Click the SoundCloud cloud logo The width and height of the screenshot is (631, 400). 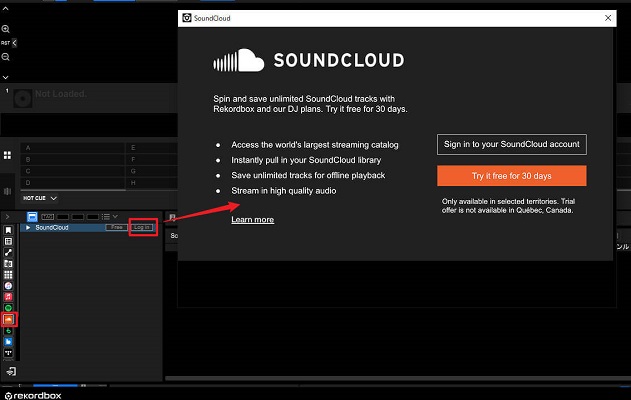pos(239,60)
